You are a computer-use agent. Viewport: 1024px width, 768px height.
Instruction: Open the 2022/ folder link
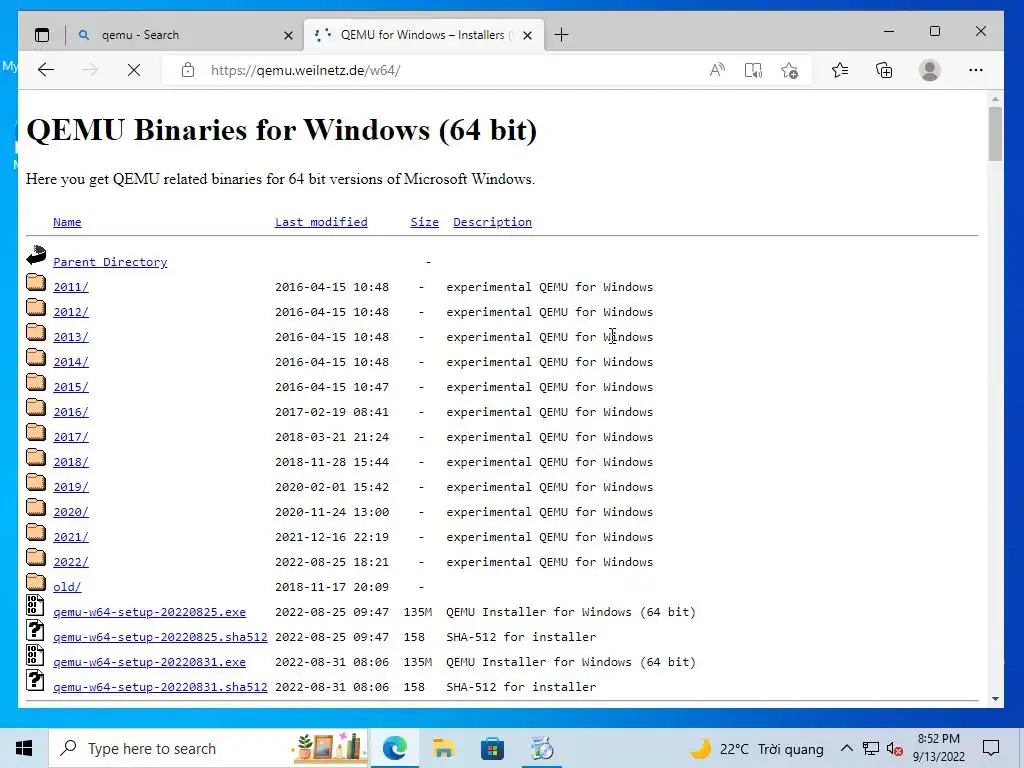(71, 562)
